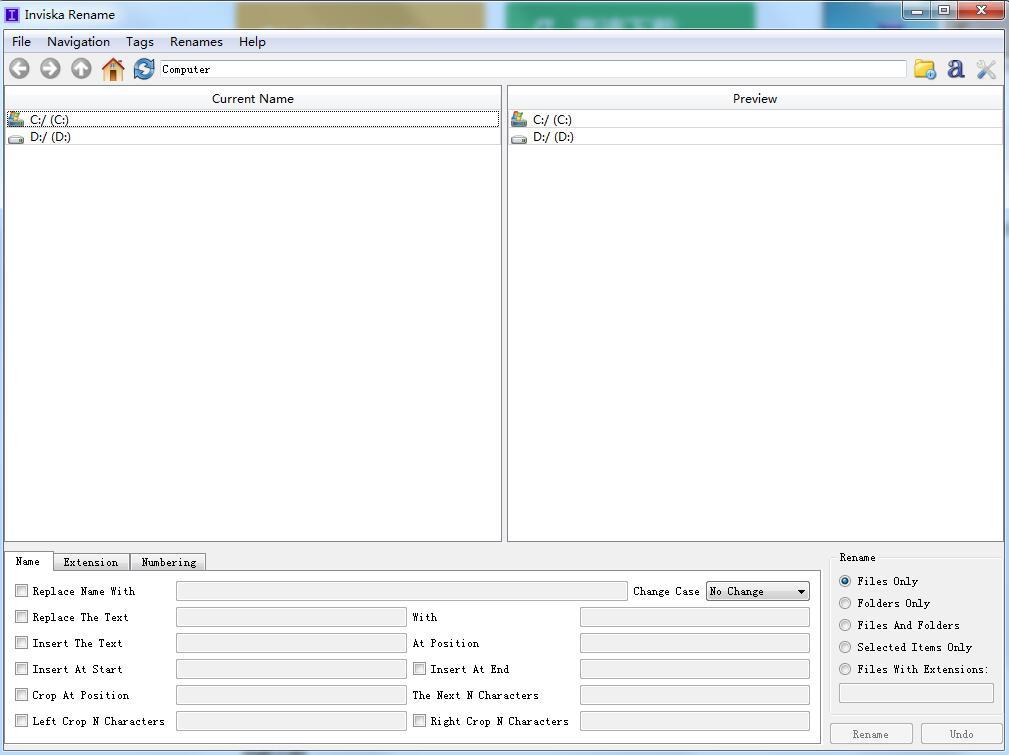
Task: Select the Folders Only radio button
Action: coord(845,603)
